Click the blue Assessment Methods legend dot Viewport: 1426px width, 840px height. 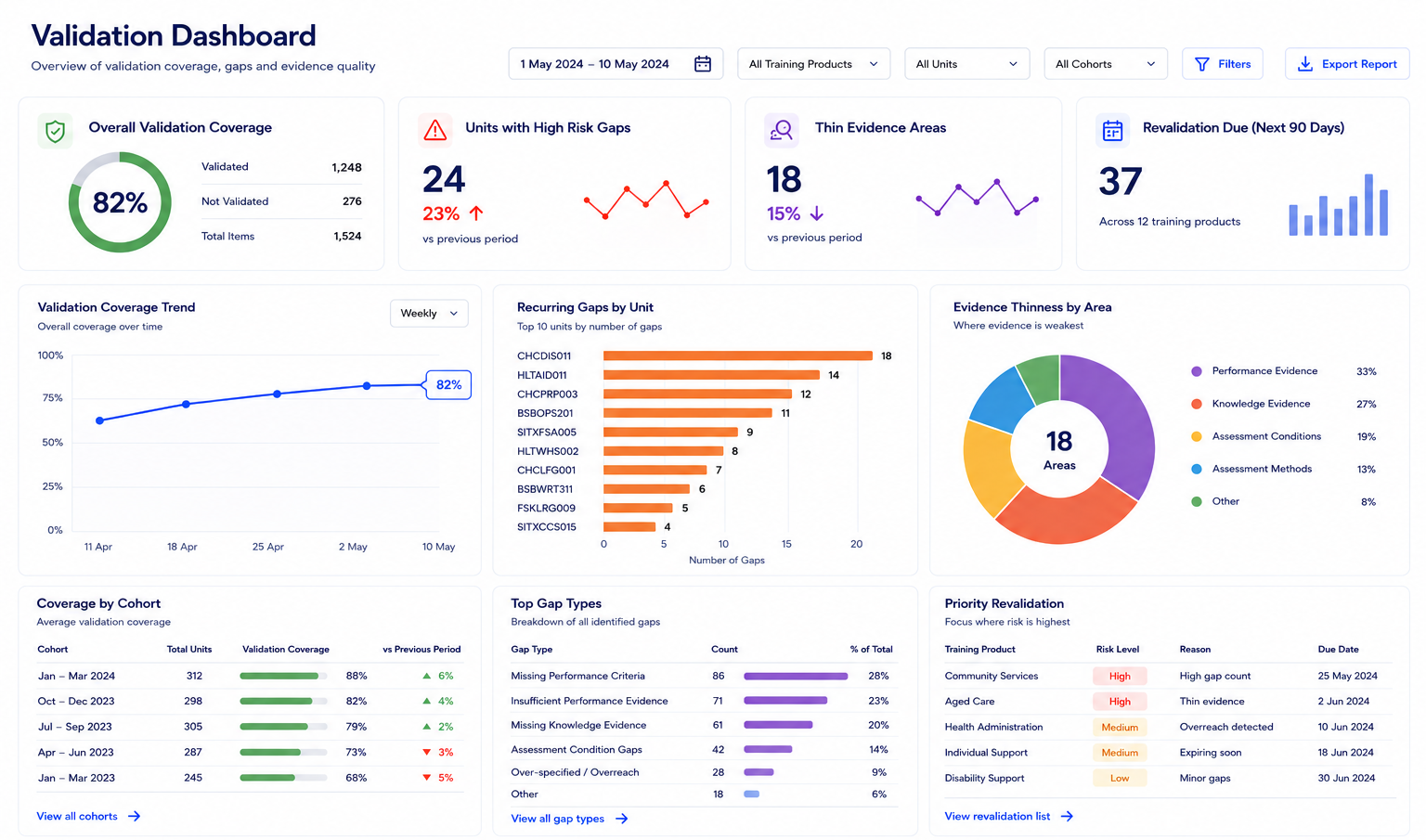click(x=1197, y=469)
